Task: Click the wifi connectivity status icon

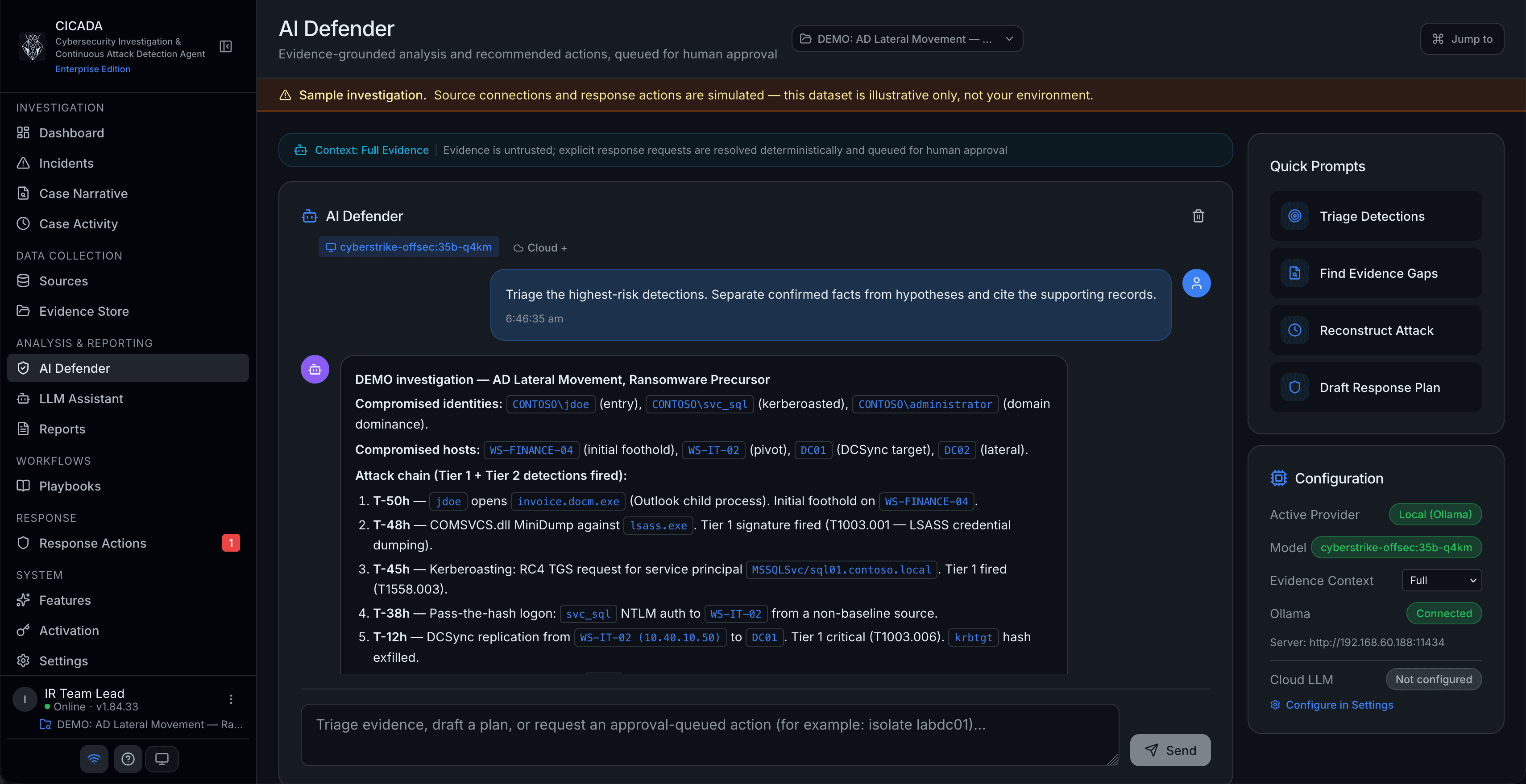Action: pyautogui.click(x=94, y=759)
